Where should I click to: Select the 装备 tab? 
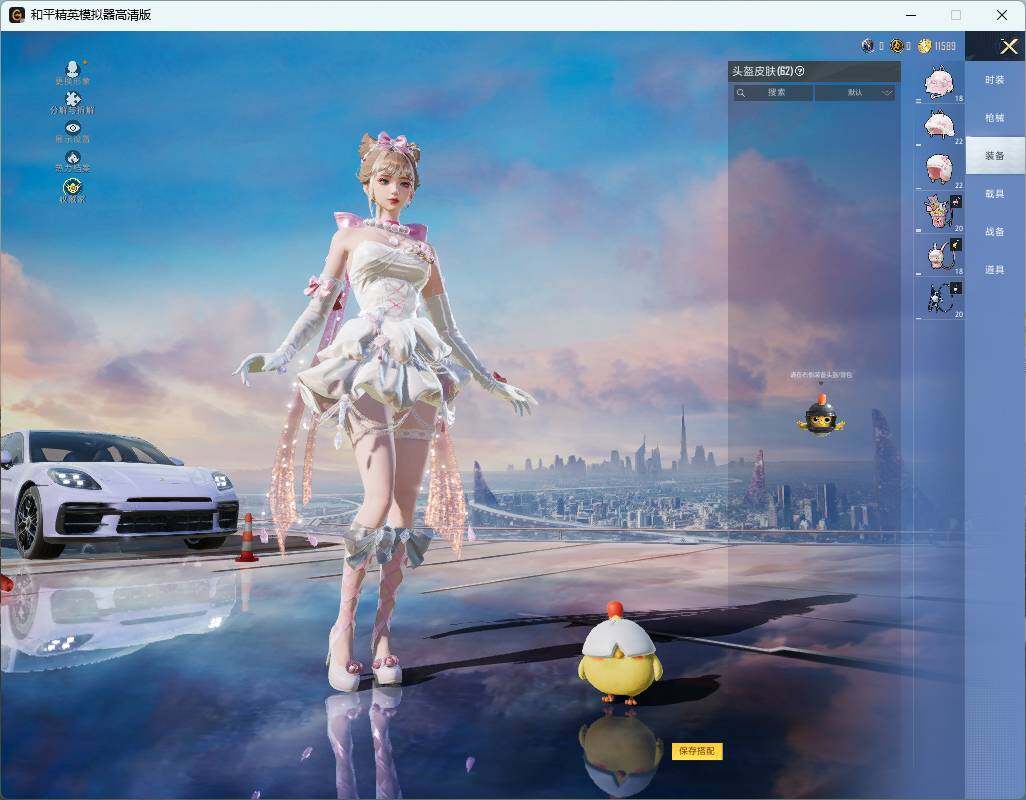995,156
